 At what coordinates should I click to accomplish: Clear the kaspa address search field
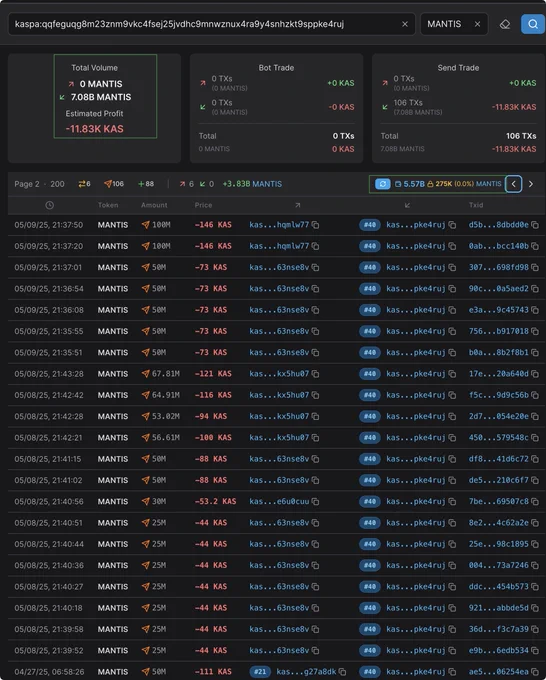(x=405, y=24)
